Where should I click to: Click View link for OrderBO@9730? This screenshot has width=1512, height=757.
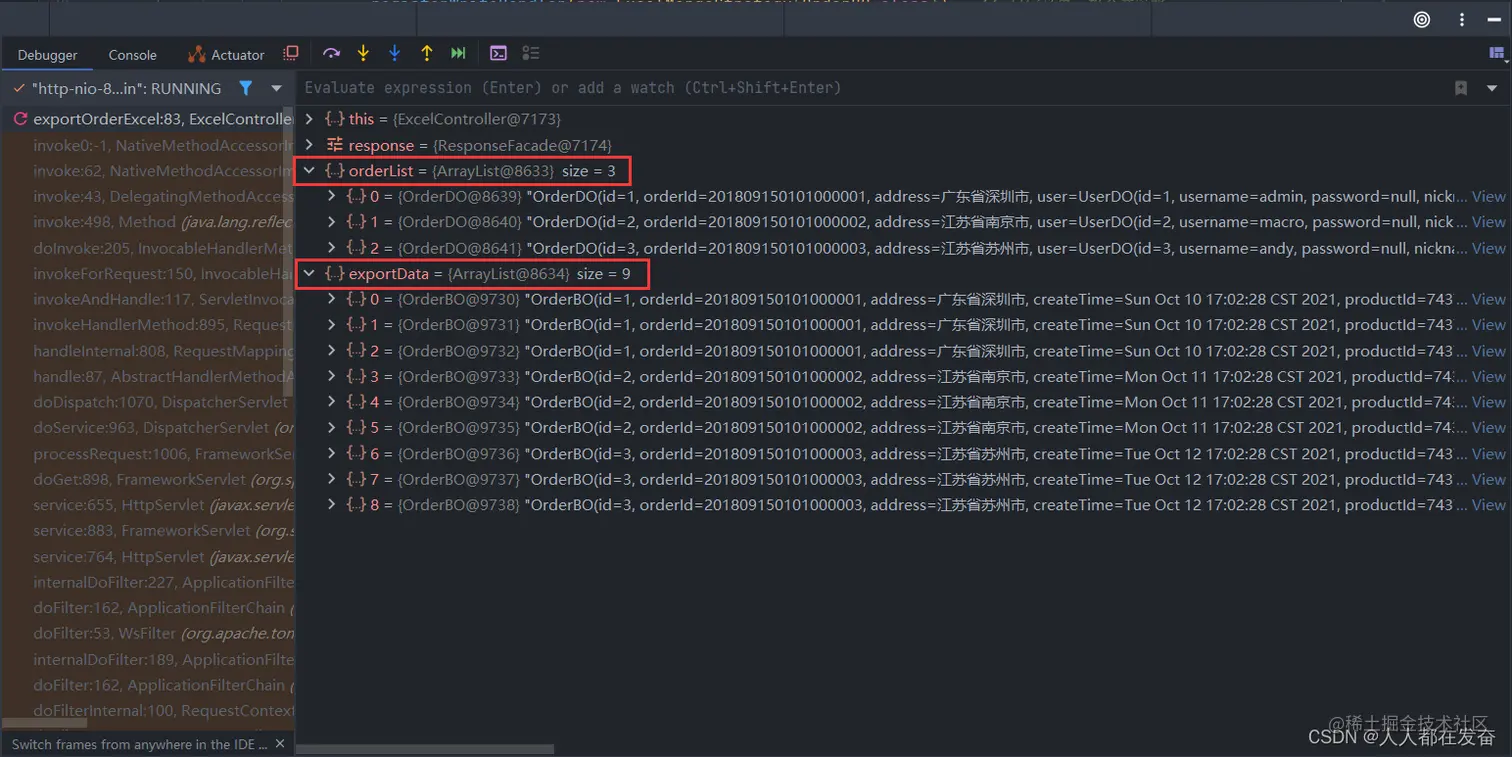coord(1488,299)
